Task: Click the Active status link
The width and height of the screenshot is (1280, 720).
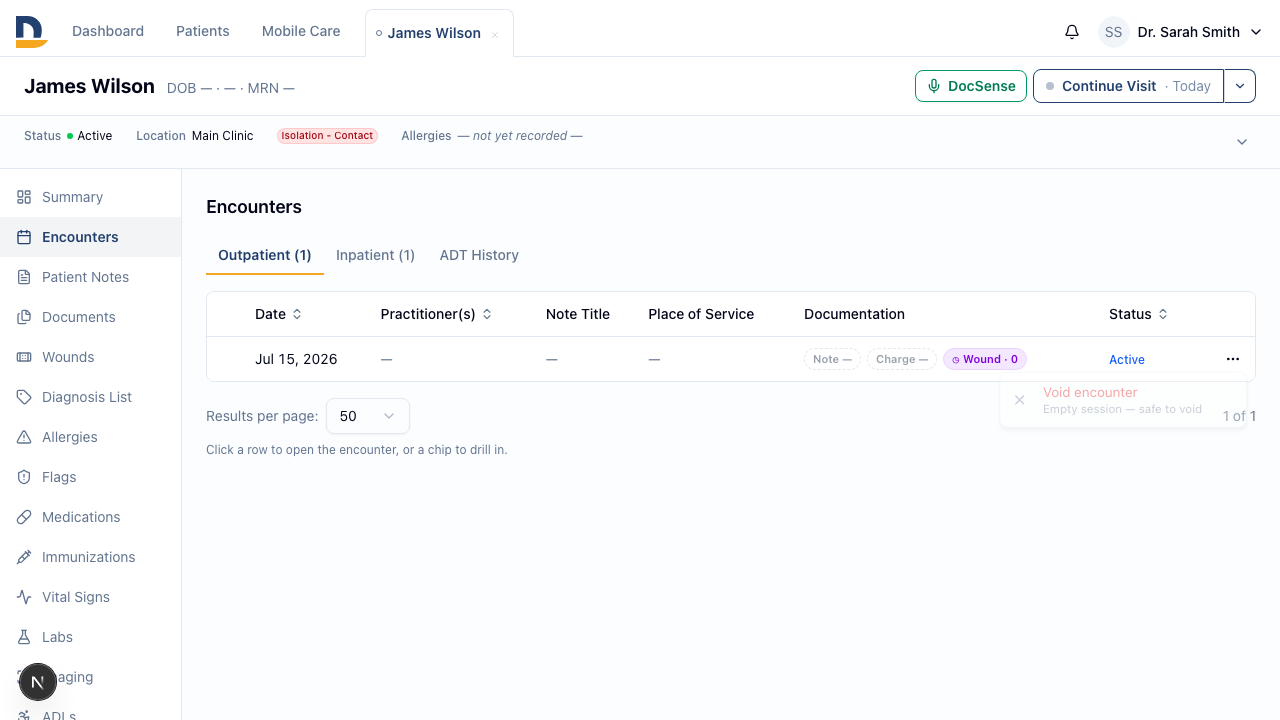Action: [x=1127, y=360]
